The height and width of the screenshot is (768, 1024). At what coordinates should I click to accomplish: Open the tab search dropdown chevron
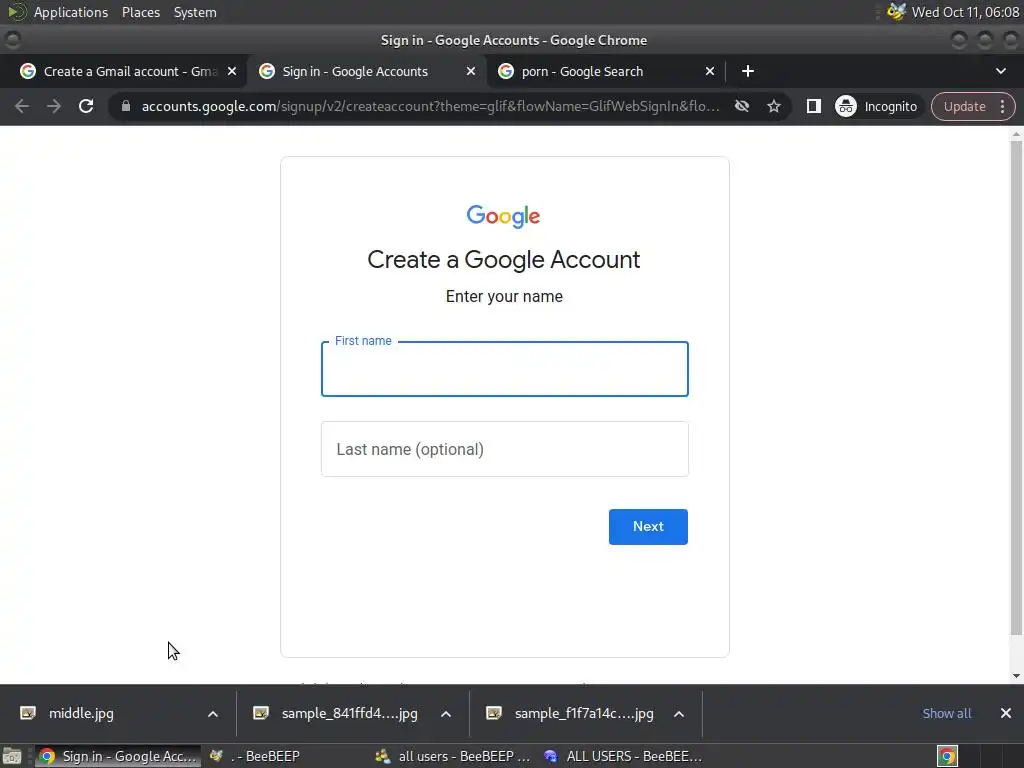(1000, 71)
